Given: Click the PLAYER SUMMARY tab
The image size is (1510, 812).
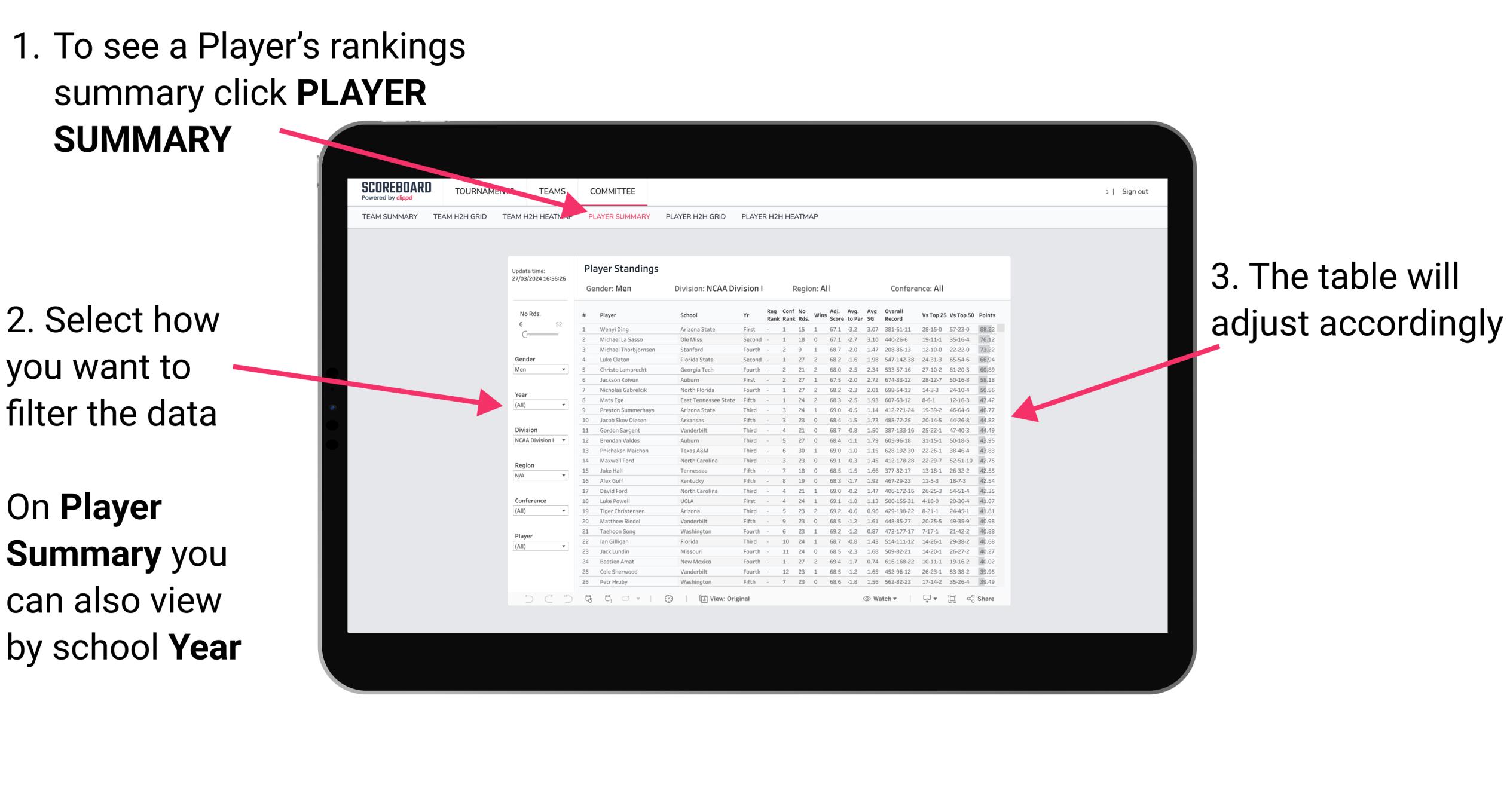Looking at the screenshot, I should (x=618, y=217).
